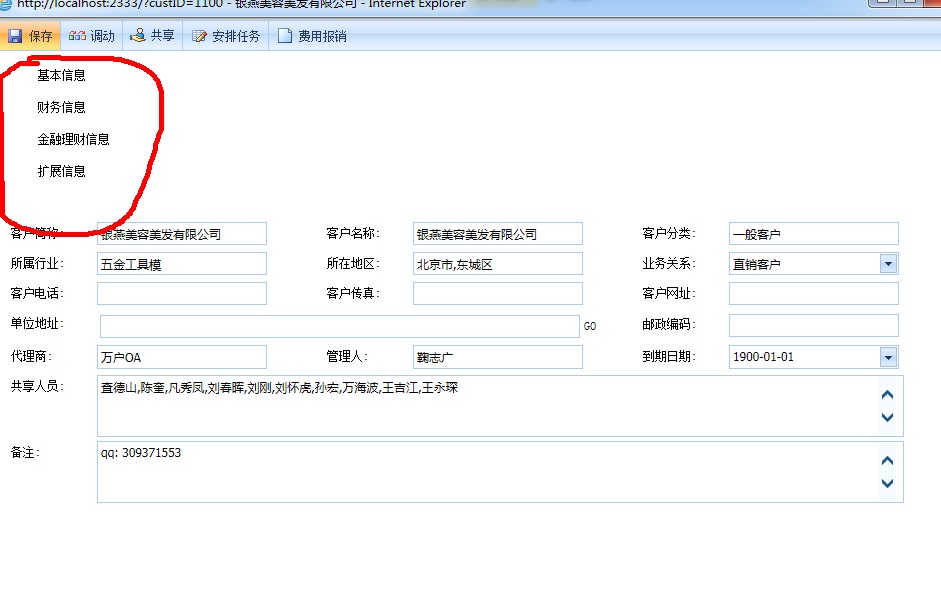Click inside the 客户网址 input field
This screenshot has height=614, width=941.
[x=812, y=293]
